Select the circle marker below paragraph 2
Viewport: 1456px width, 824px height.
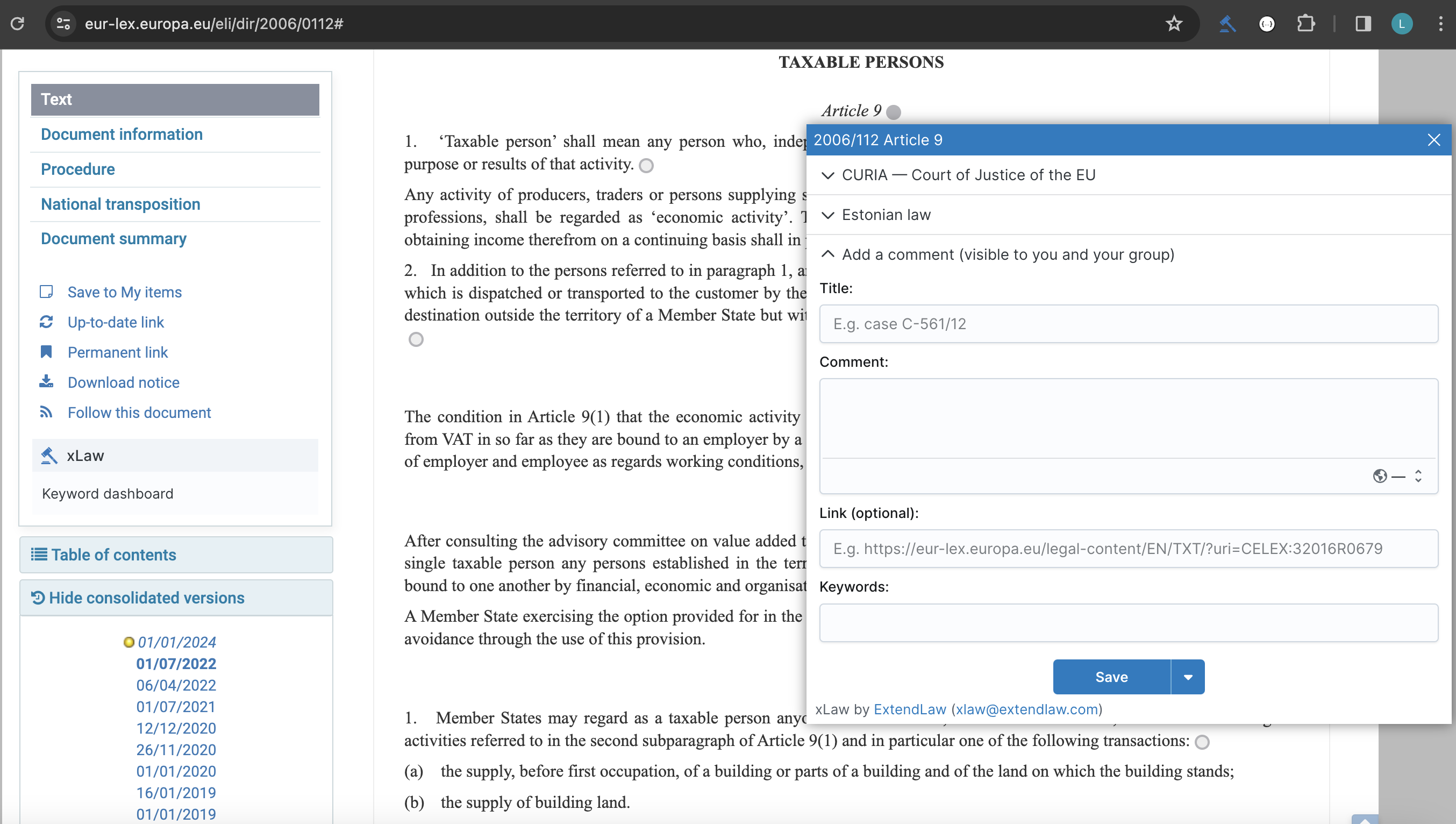click(416, 339)
